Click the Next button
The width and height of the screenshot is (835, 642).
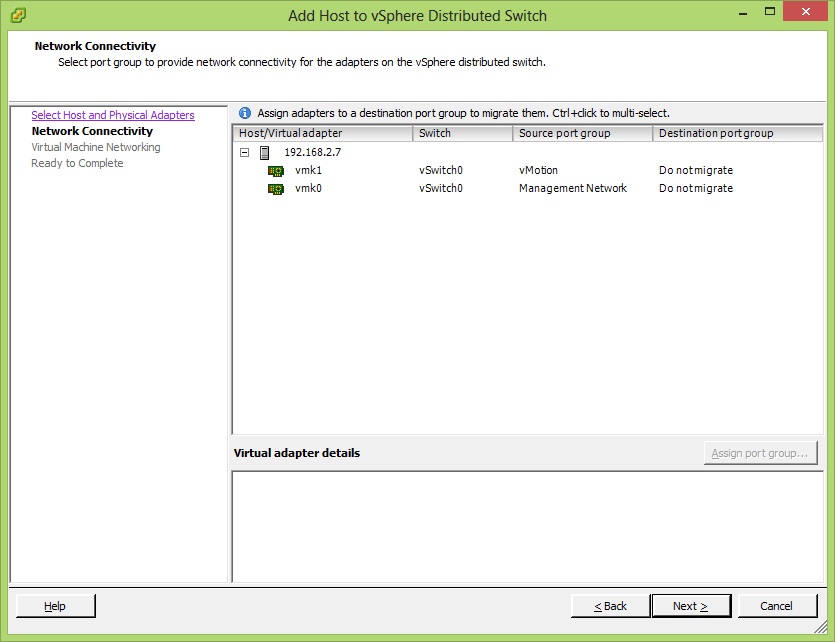point(690,606)
